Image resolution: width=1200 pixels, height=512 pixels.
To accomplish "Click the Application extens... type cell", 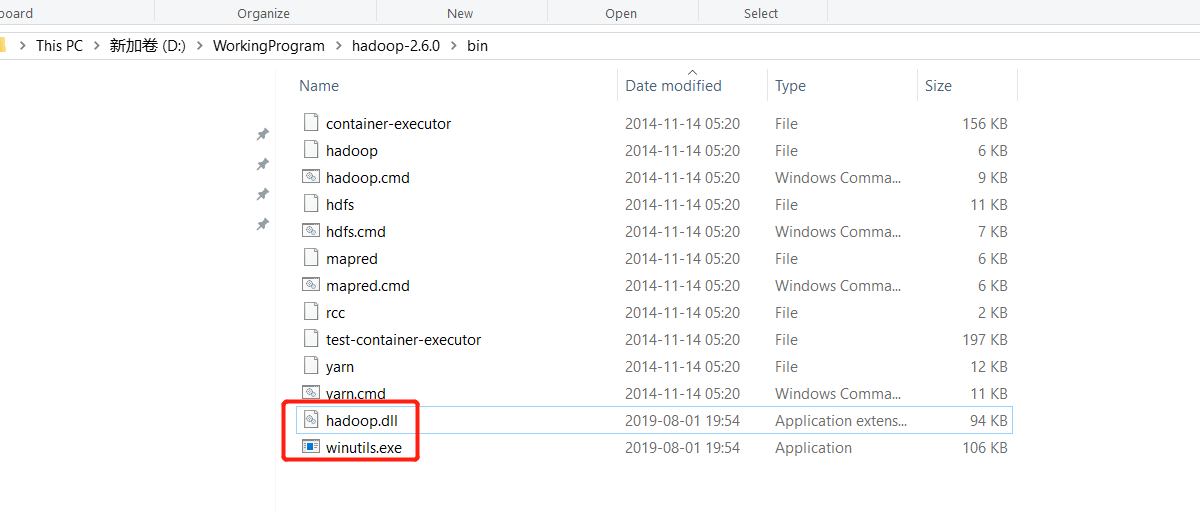I will 841,421.
